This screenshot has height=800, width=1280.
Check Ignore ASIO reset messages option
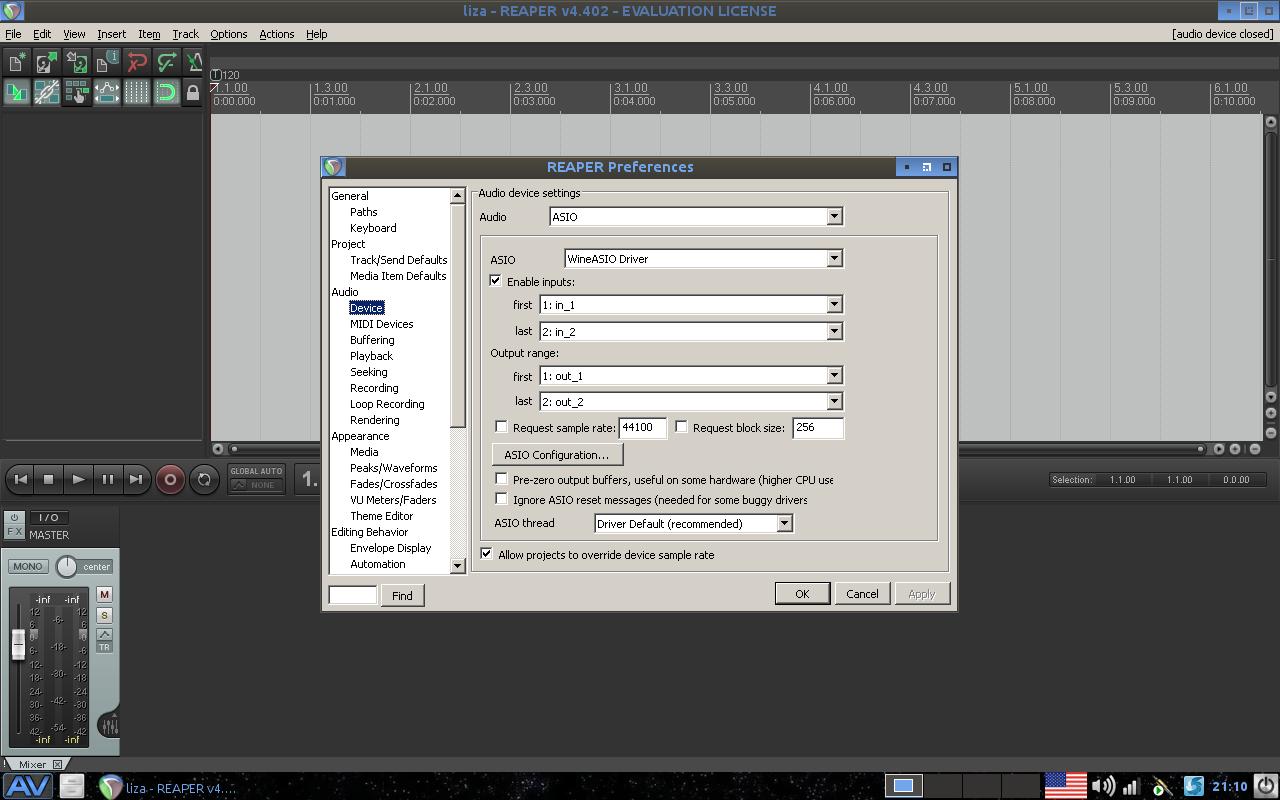pyautogui.click(x=502, y=499)
